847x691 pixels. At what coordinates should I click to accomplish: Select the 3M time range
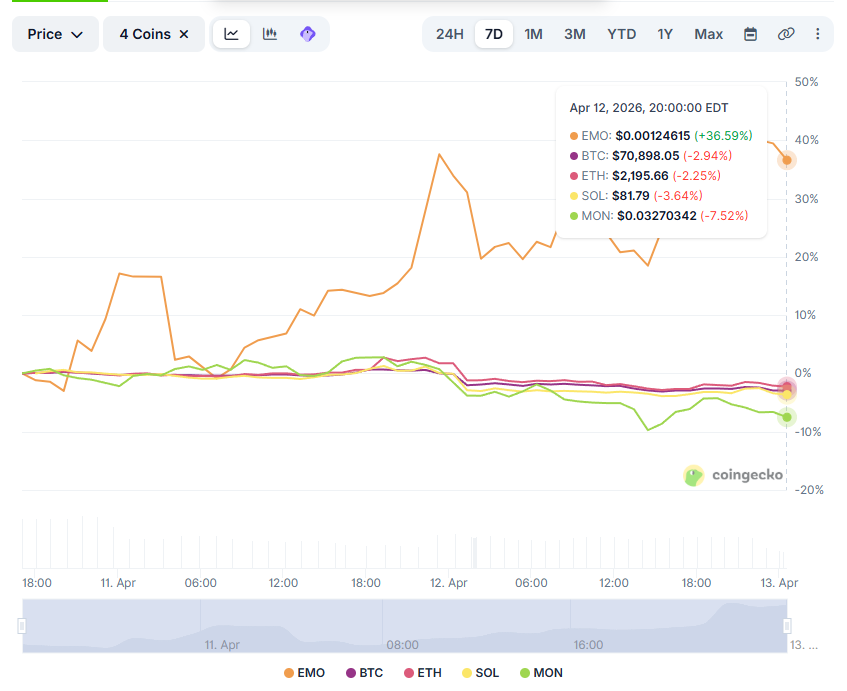[x=575, y=34]
